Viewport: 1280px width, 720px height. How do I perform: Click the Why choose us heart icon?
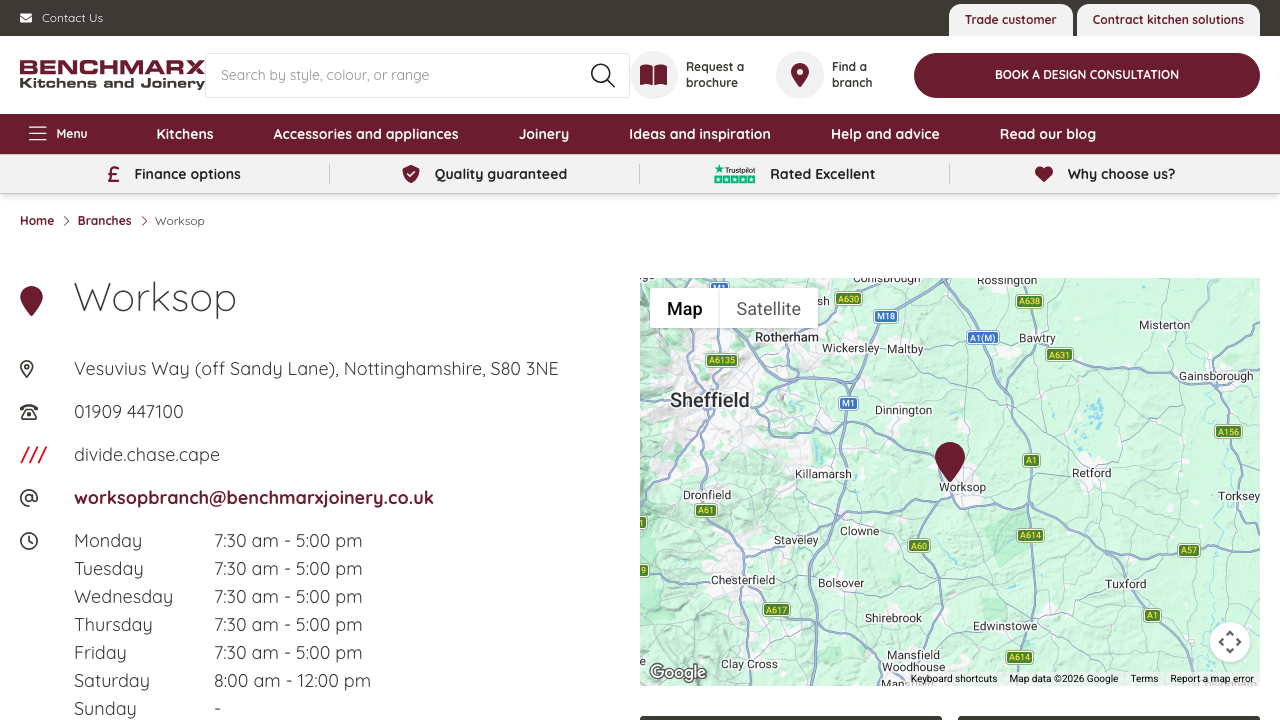coord(1043,173)
